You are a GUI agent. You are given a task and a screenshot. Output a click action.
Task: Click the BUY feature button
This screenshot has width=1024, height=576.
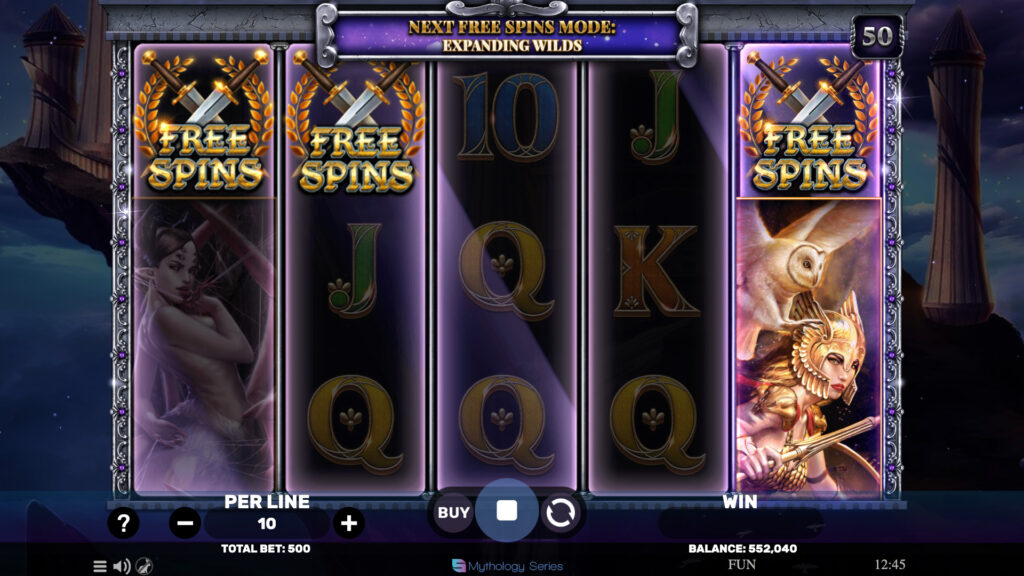pyautogui.click(x=453, y=513)
